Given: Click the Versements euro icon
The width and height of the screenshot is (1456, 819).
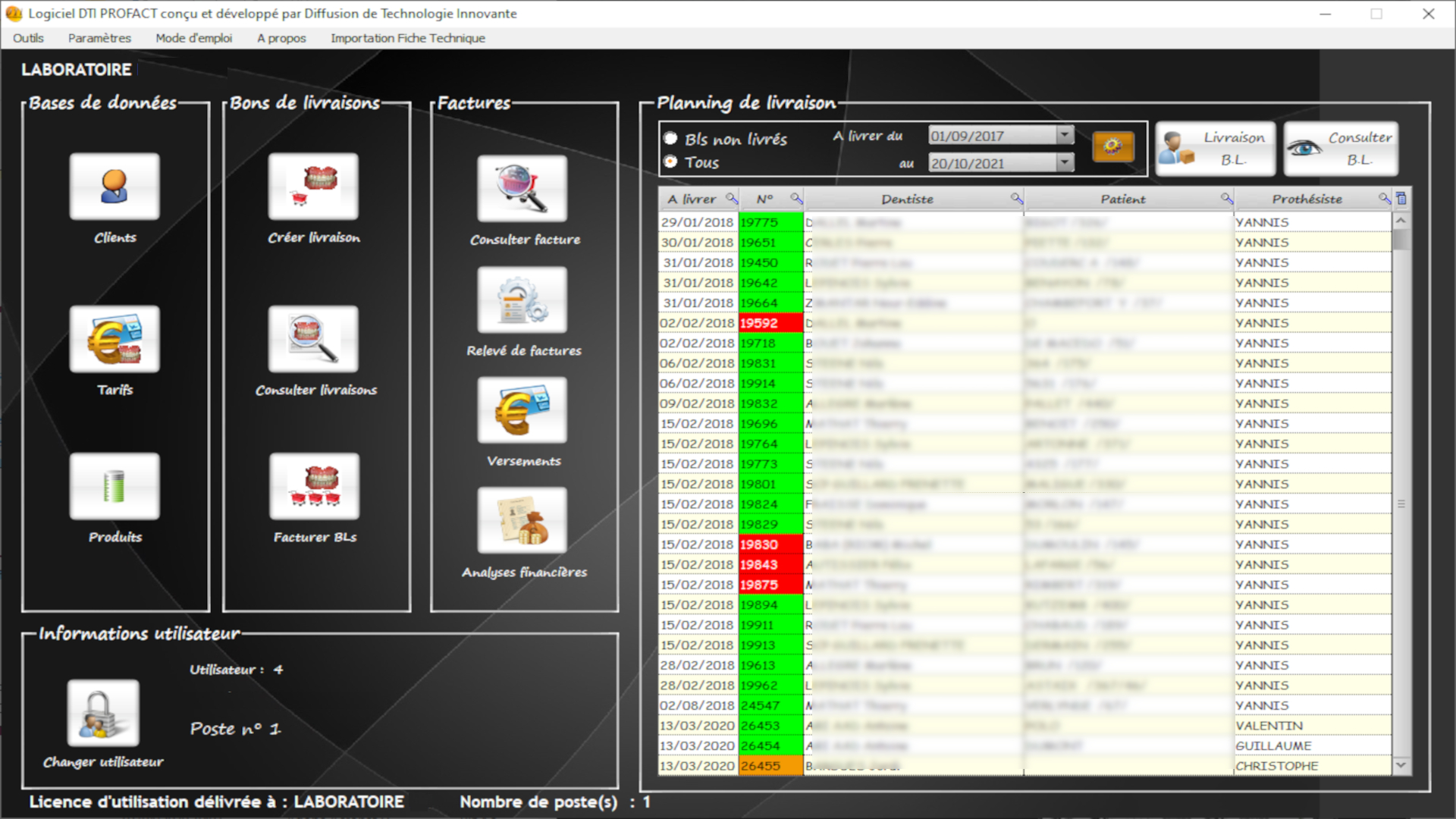Looking at the screenshot, I should [x=522, y=410].
